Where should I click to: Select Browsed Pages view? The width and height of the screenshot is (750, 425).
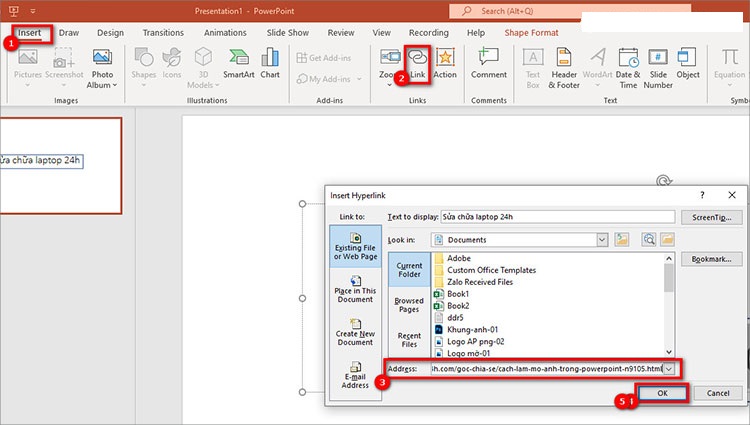tap(409, 305)
